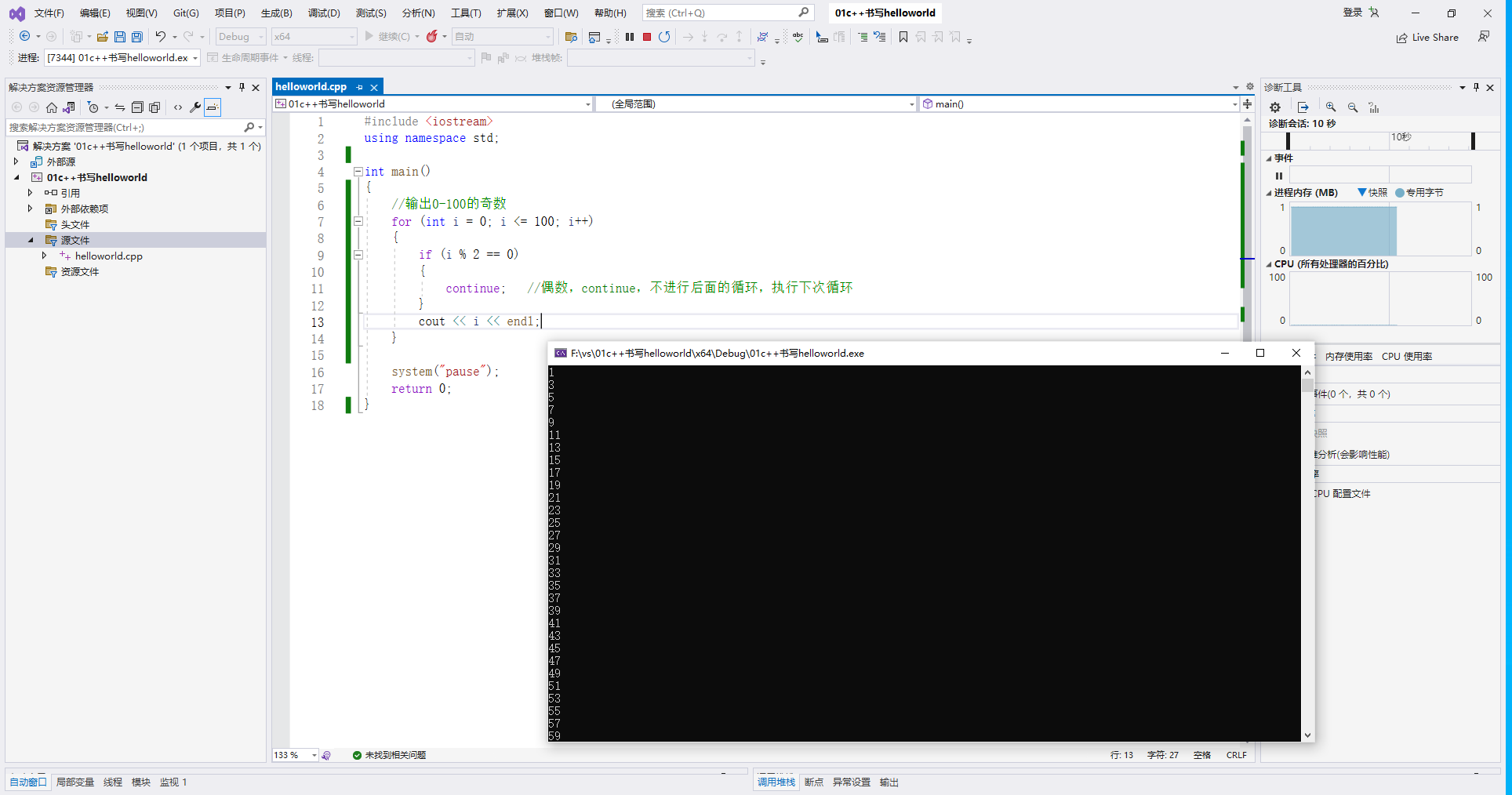This screenshot has width=1512, height=795.
Task: Open the Debug configuration dropdown
Action: click(x=241, y=37)
